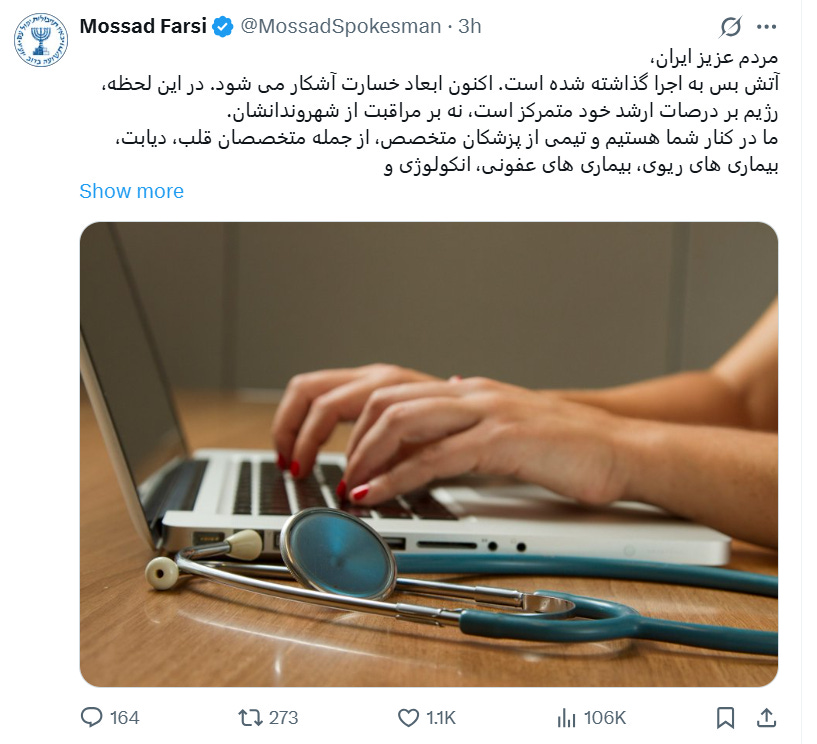Screen dimensions: 817x744
Task: Expand the post with Show more
Action: 131,191
